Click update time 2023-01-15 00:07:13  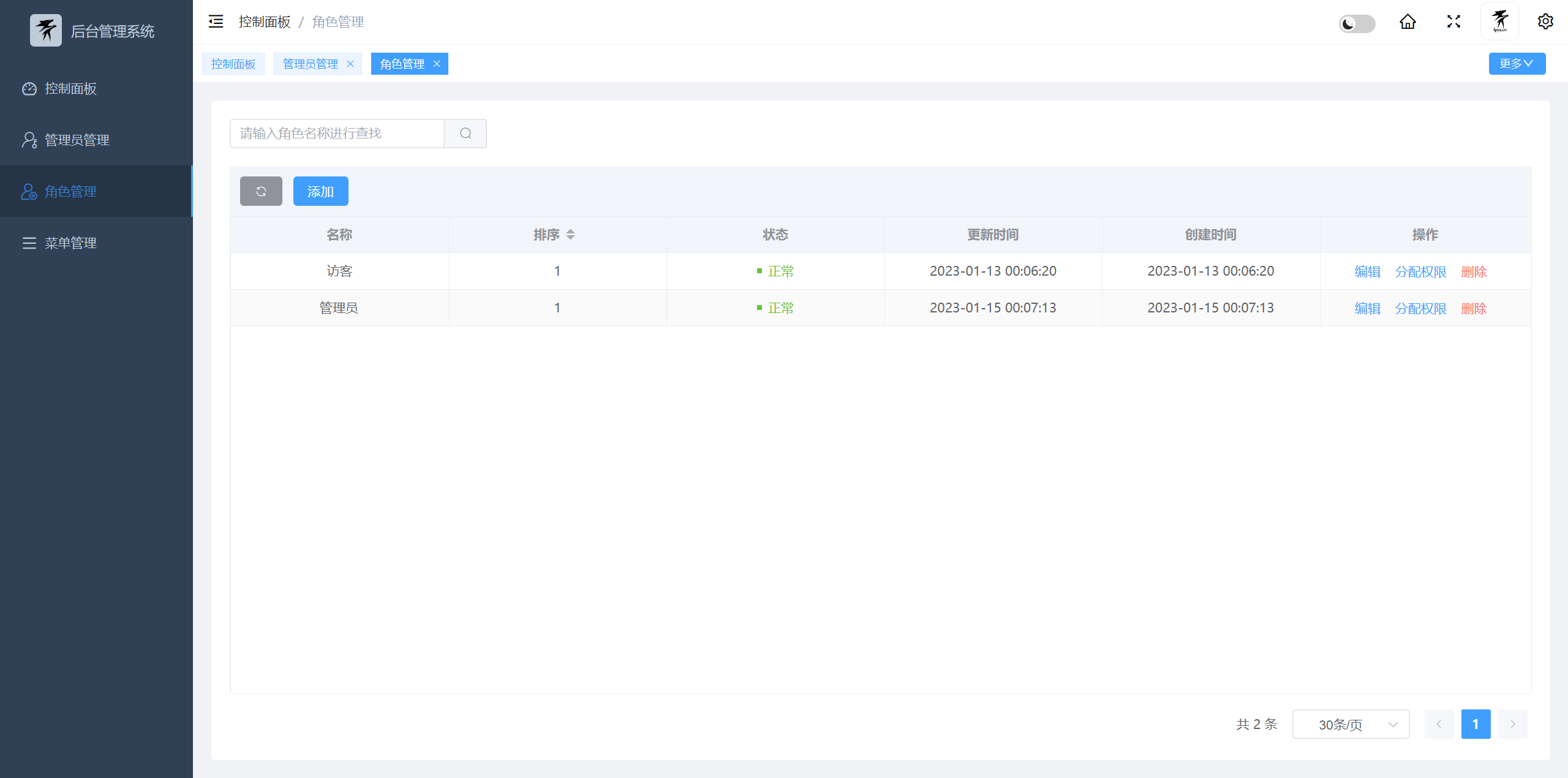click(x=993, y=308)
